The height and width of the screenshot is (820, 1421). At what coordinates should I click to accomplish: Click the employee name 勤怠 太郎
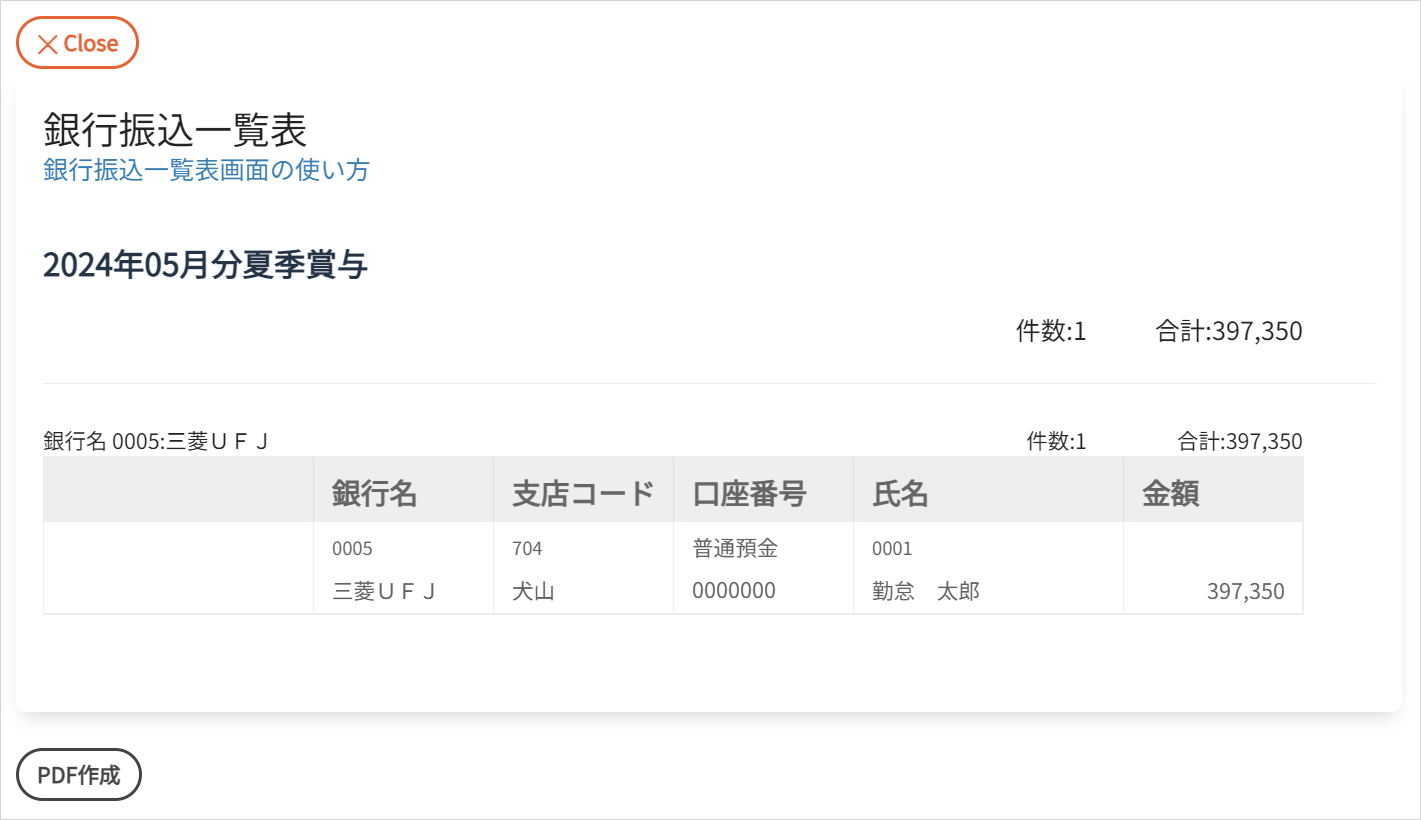[x=925, y=591]
